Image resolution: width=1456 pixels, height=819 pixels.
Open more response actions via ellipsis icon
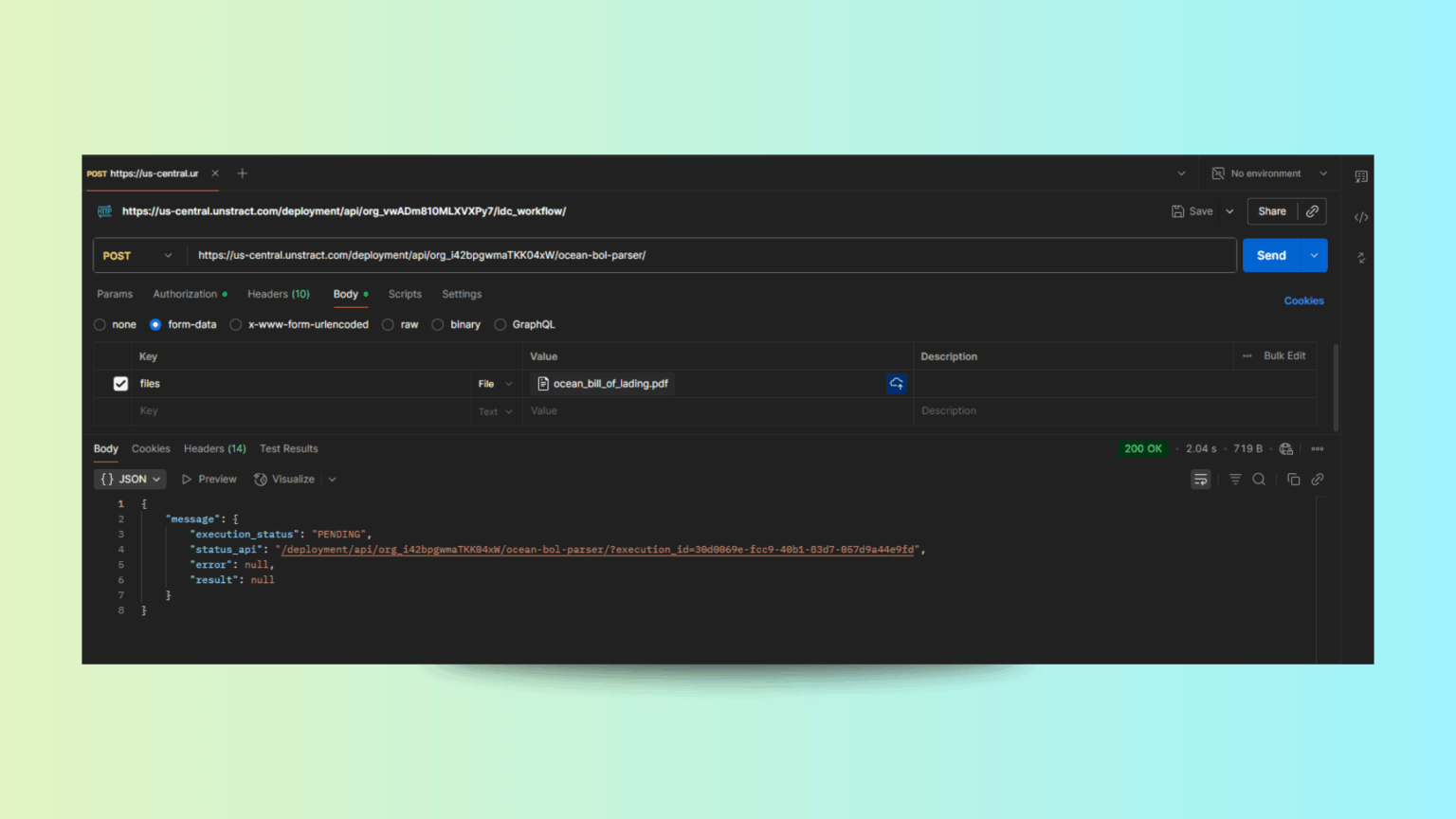(1317, 448)
